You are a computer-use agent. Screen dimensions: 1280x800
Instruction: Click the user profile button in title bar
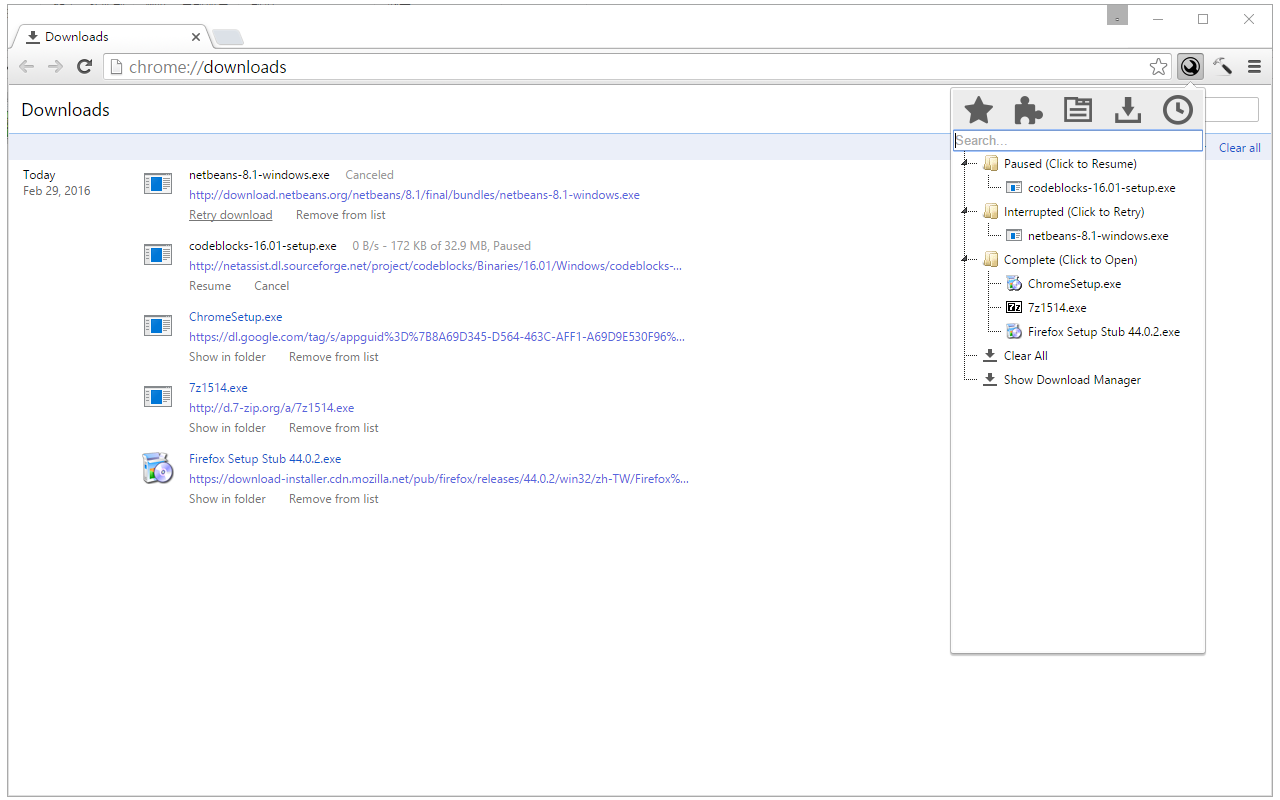coord(1117,15)
